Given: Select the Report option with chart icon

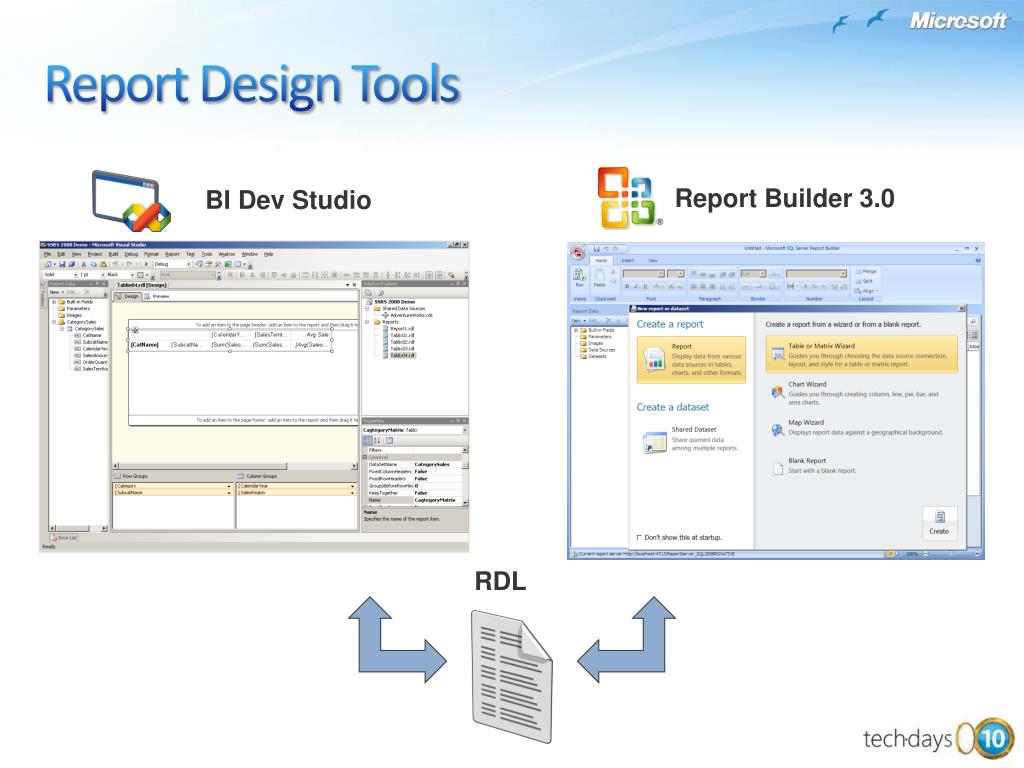Looking at the screenshot, I should tap(691, 360).
